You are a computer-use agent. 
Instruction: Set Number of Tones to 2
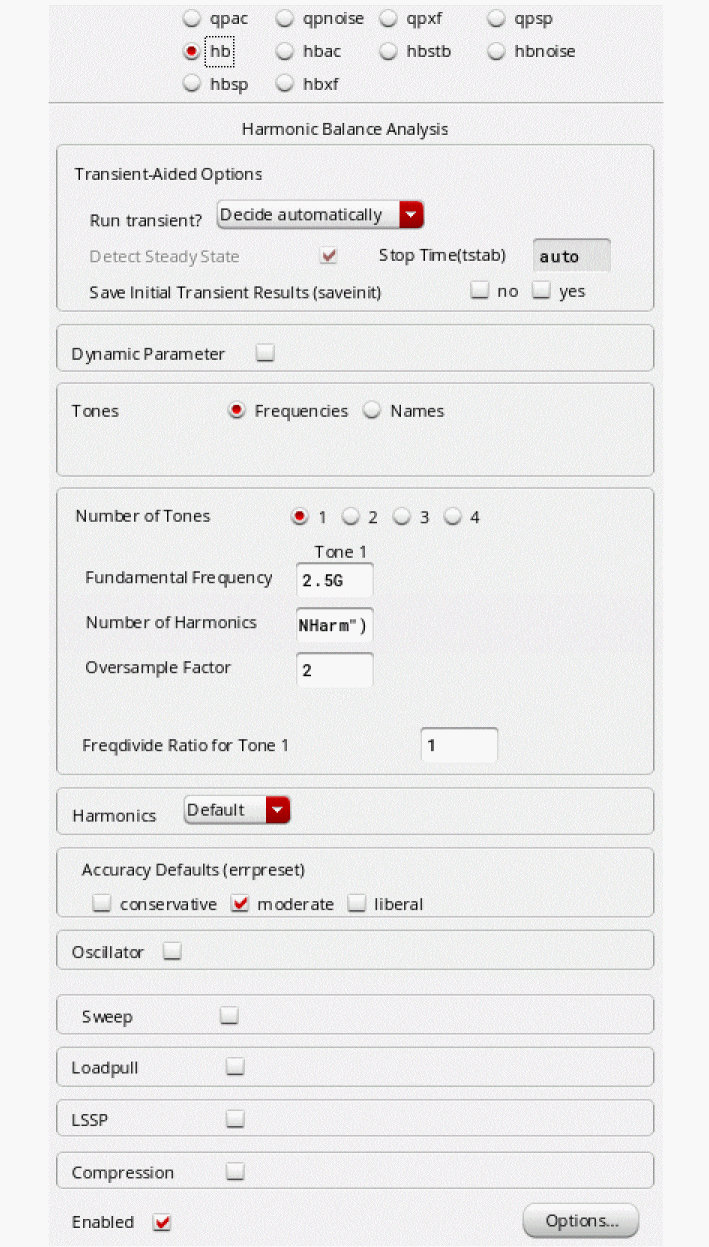click(351, 517)
